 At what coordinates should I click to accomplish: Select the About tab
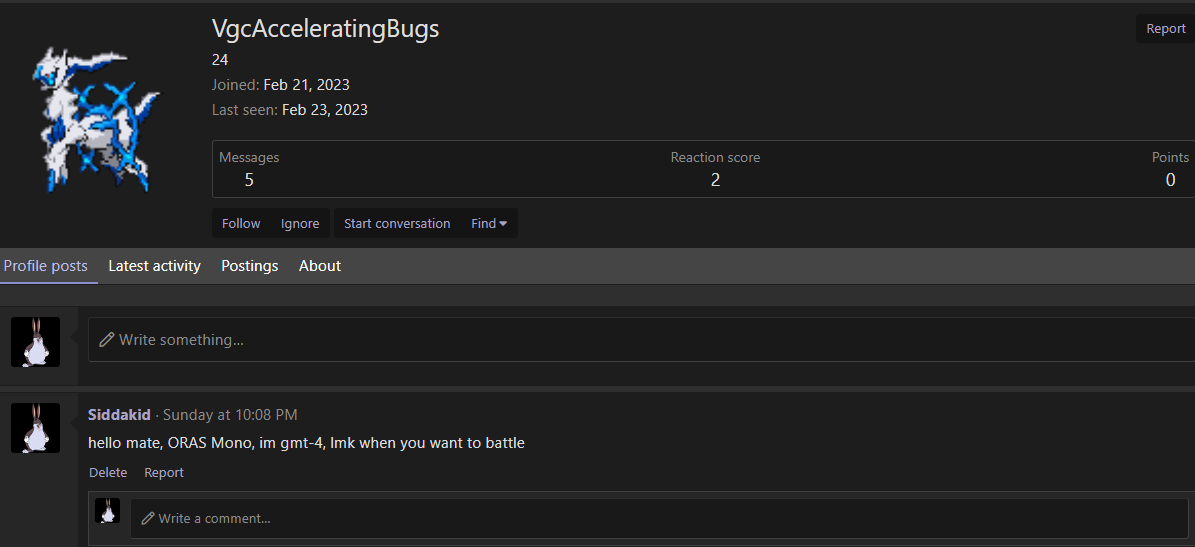pos(320,266)
